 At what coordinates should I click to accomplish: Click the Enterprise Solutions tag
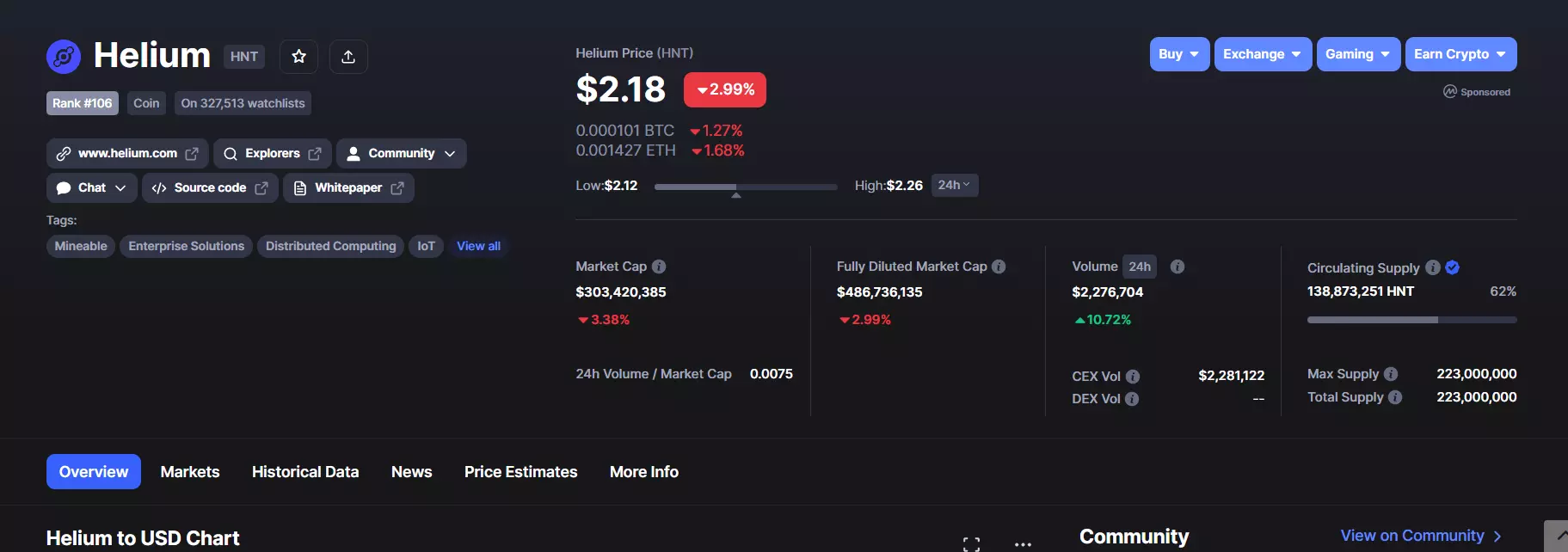187,246
